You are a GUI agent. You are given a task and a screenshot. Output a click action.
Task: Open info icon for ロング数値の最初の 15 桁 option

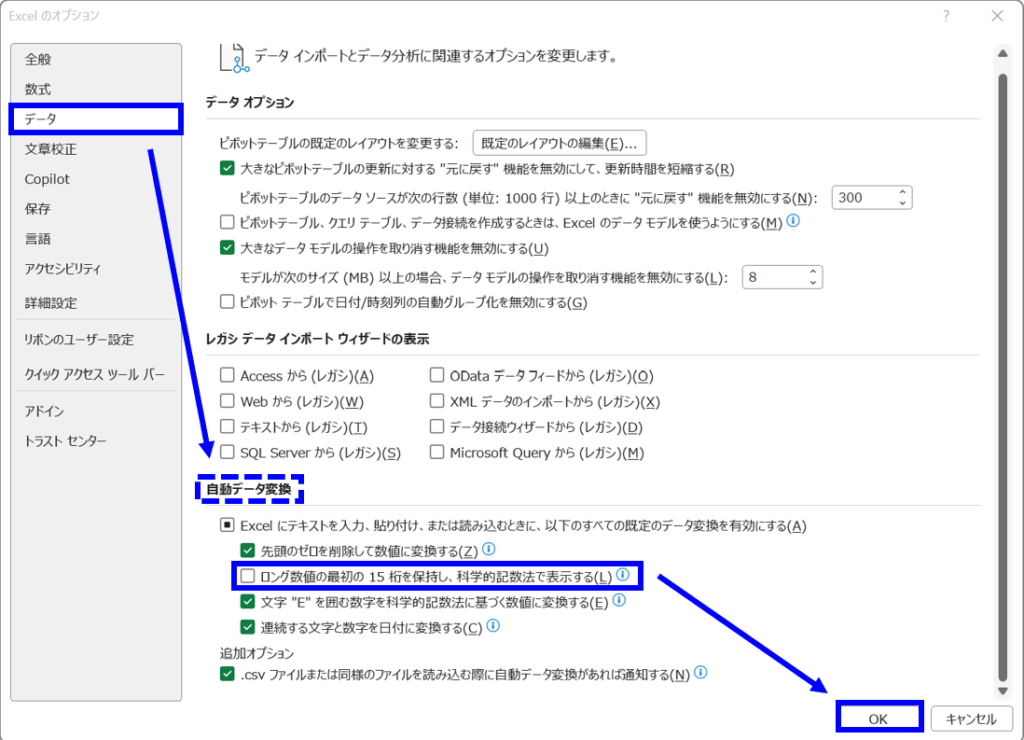(x=623, y=575)
